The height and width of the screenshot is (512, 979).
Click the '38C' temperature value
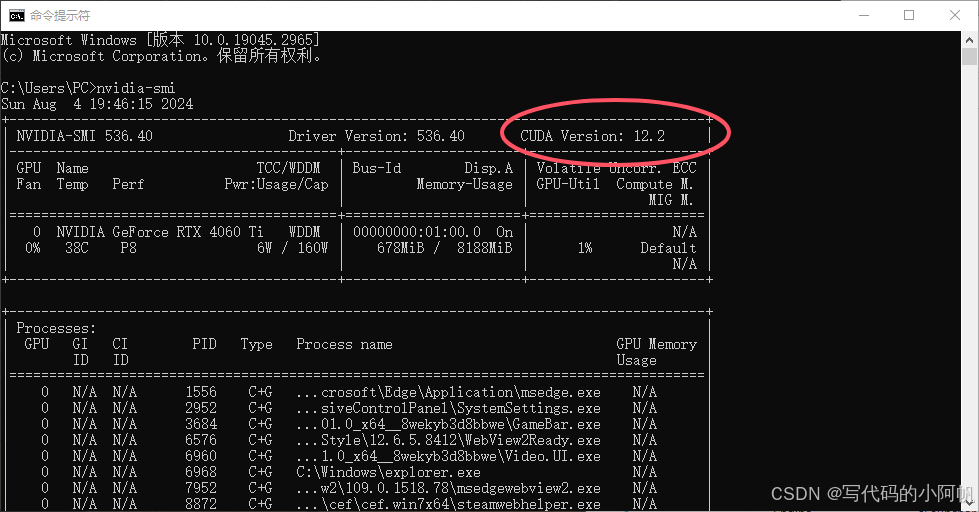point(77,249)
